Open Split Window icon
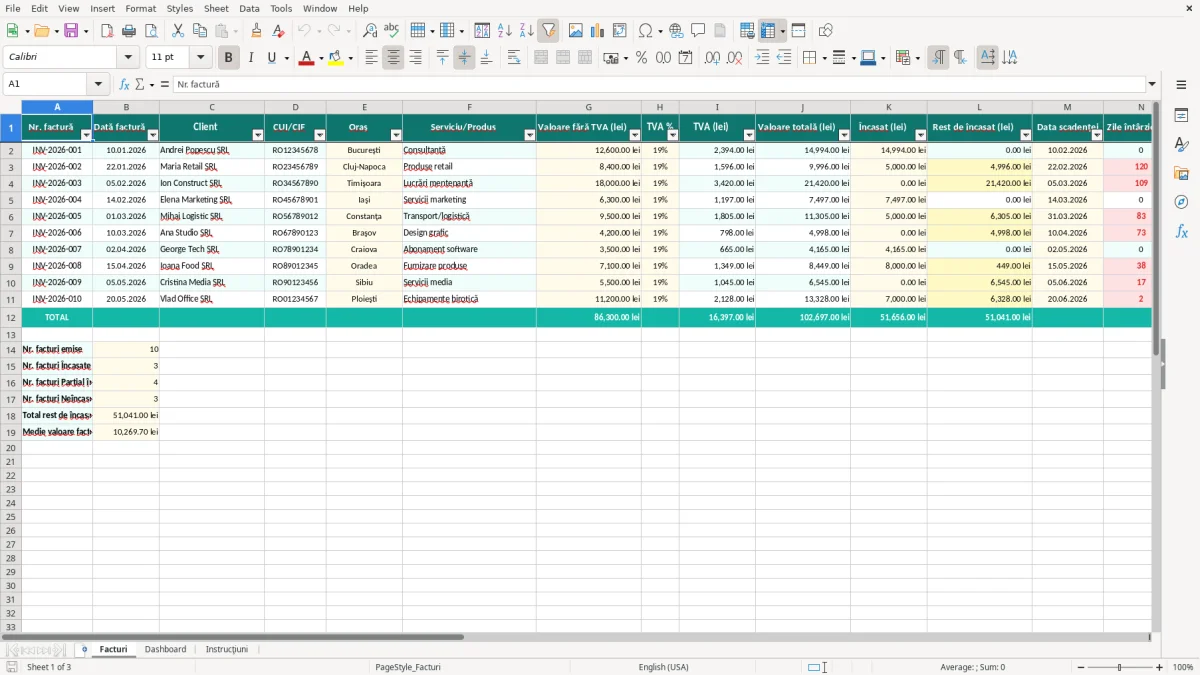 [799, 31]
